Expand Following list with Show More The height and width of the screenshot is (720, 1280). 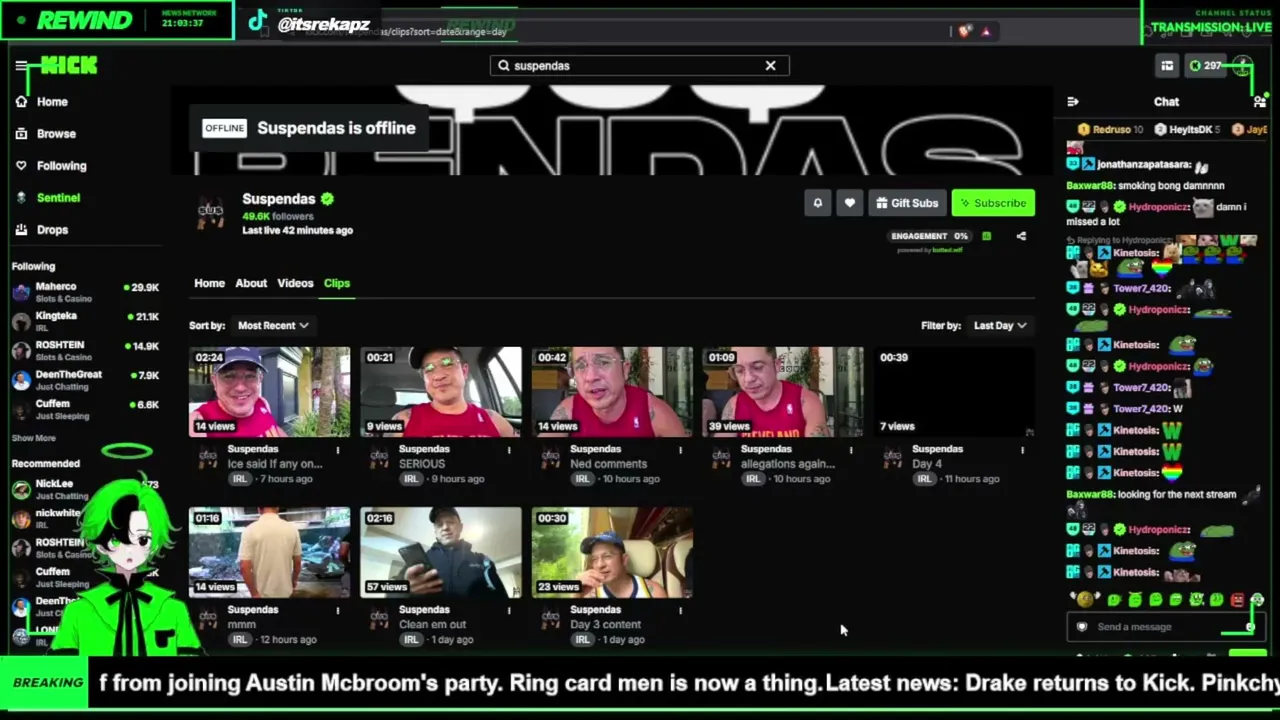point(33,438)
